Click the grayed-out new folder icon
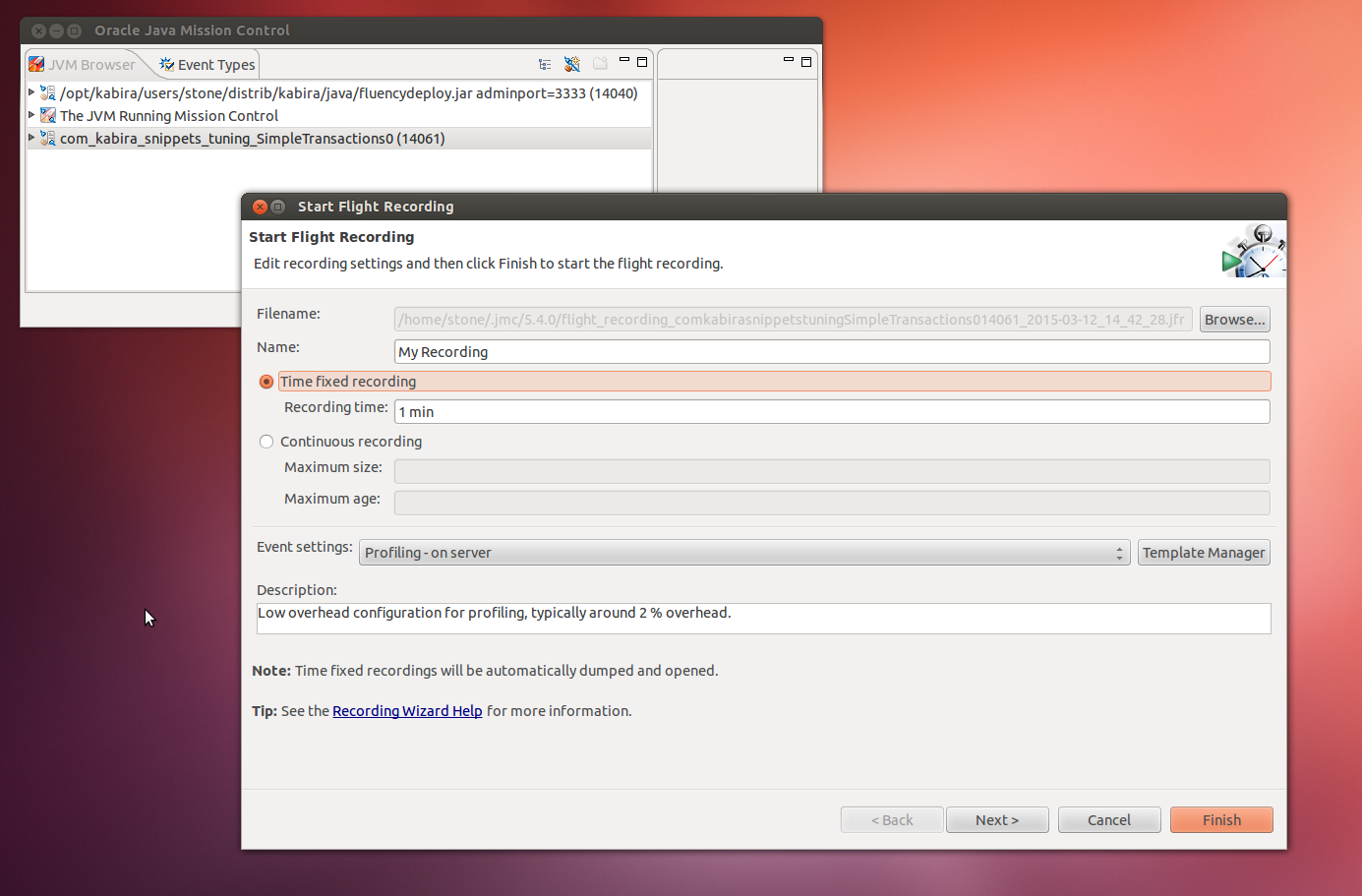This screenshot has width=1362, height=896. (600, 64)
